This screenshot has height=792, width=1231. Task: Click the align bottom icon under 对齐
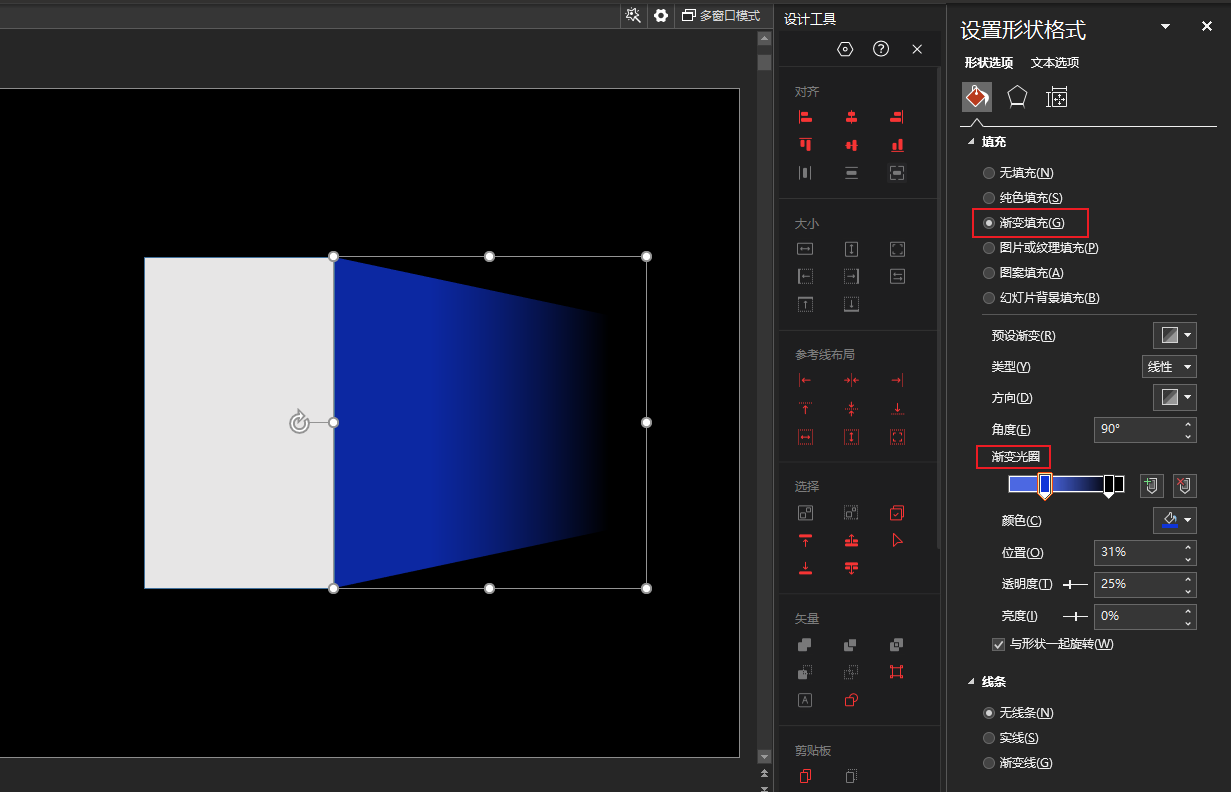point(897,145)
